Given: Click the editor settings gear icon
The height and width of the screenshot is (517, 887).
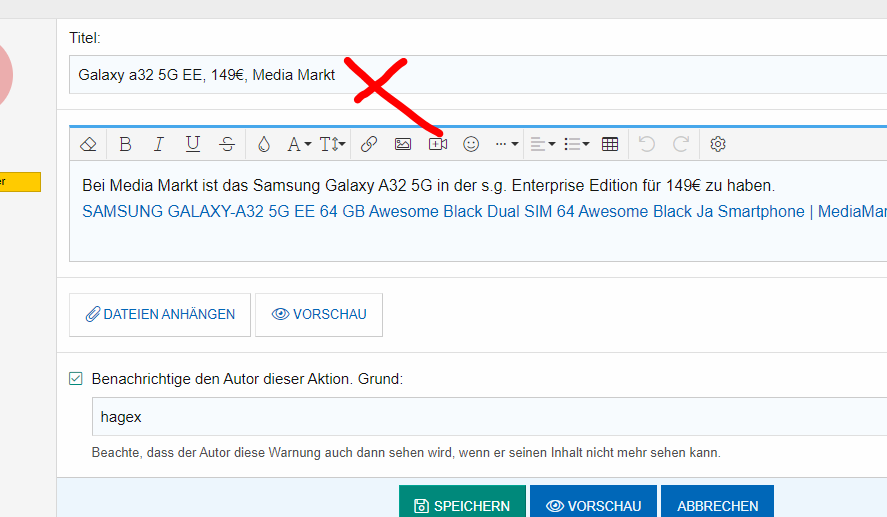Looking at the screenshot, I should [718, 144].
